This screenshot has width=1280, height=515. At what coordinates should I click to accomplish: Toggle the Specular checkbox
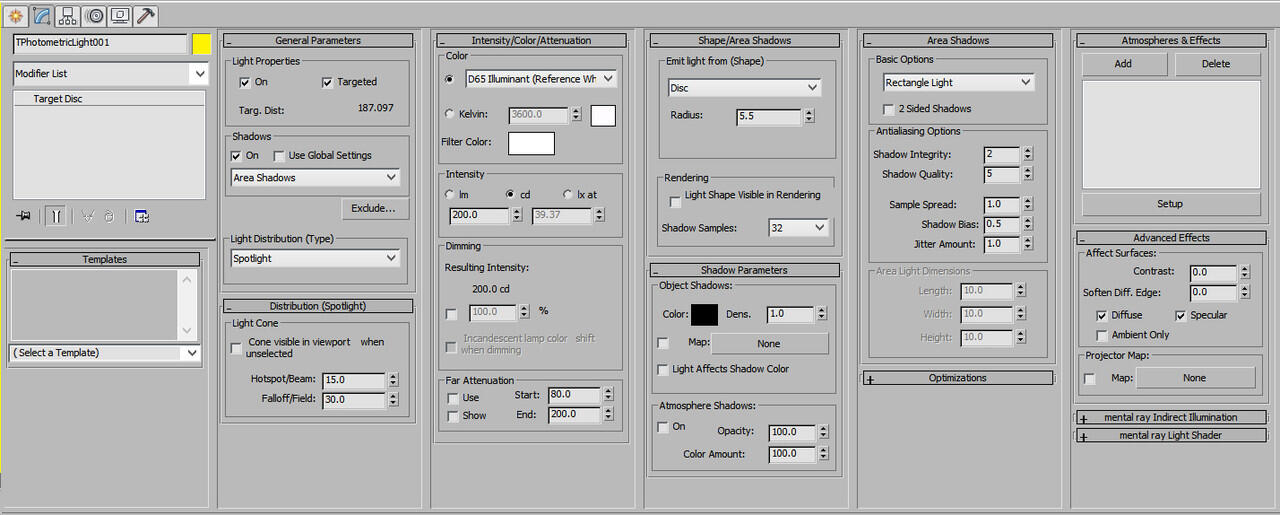point(1180,315)
